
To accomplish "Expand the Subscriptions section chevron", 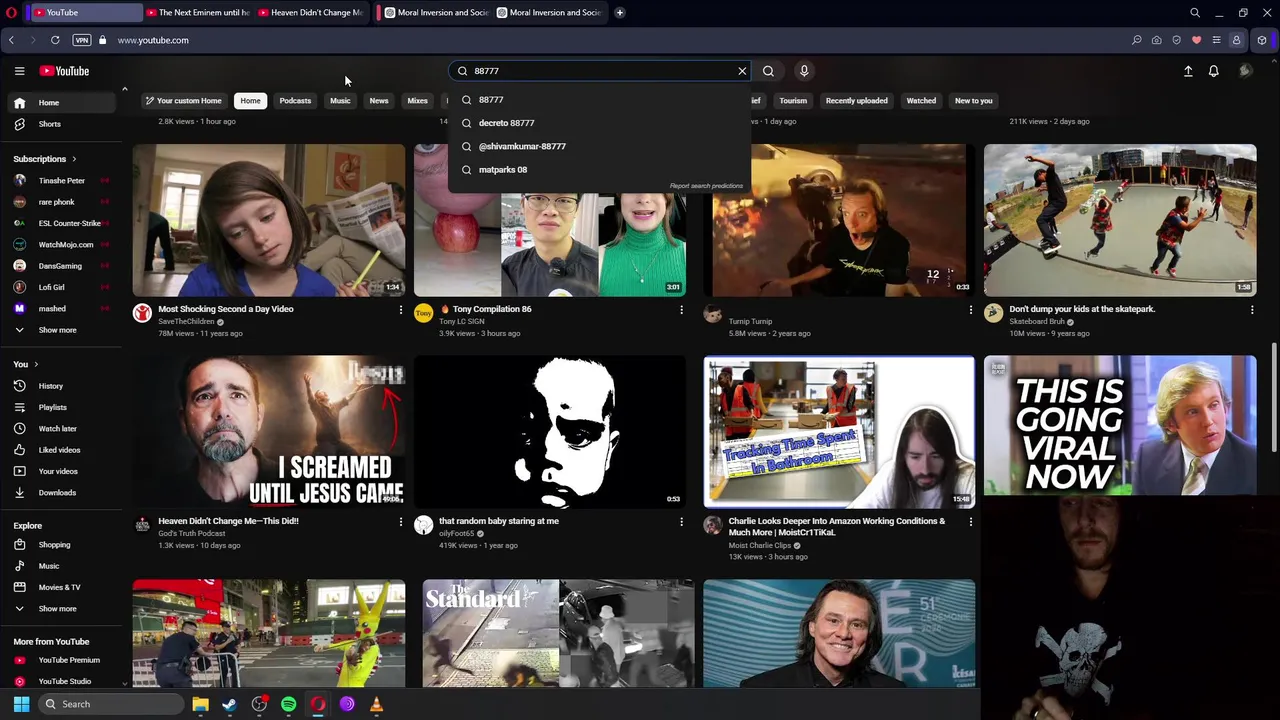I will (x=73, y=159).
